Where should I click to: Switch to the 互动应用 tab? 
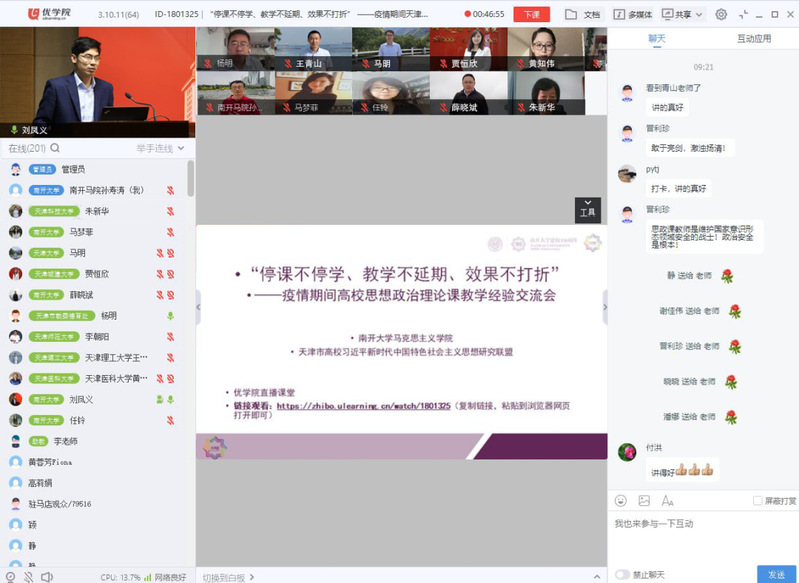[753, 39]
